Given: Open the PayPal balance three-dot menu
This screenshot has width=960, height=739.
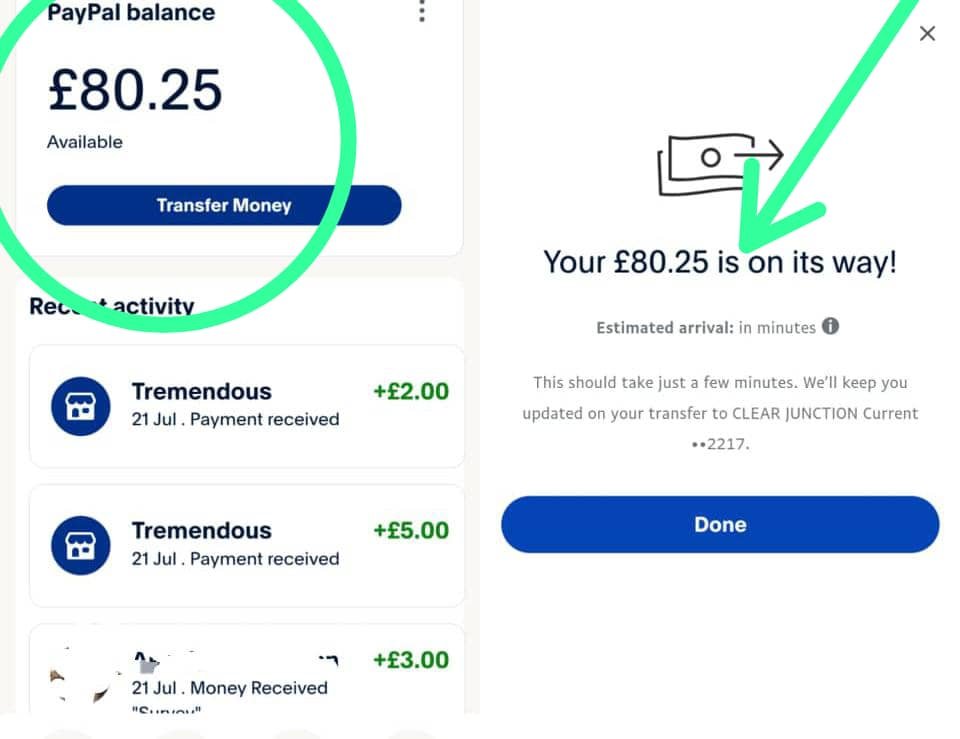Looking at the screenshot, I should tap(422, 12).
